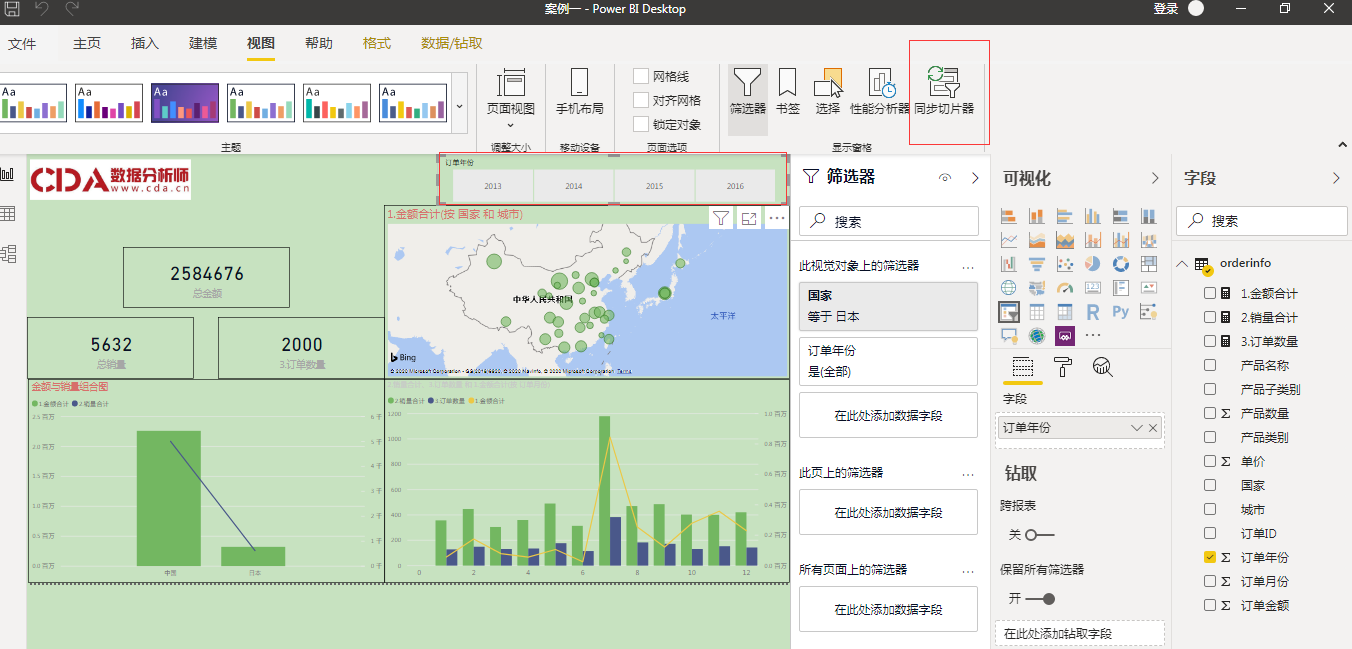Toggle filter pane visibility eye icon

[945, 178]
